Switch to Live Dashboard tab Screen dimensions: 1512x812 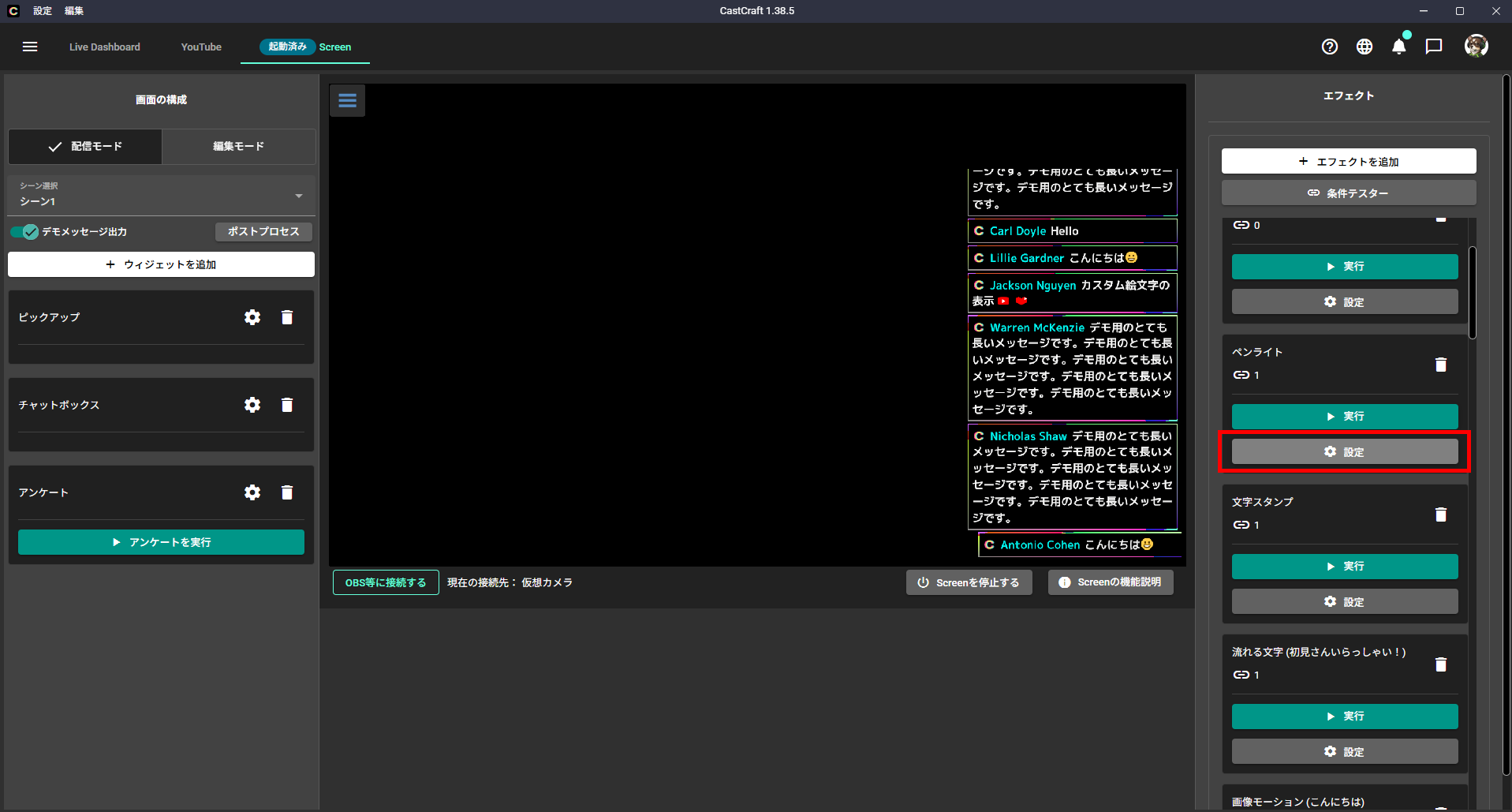[x=105, y=47]
